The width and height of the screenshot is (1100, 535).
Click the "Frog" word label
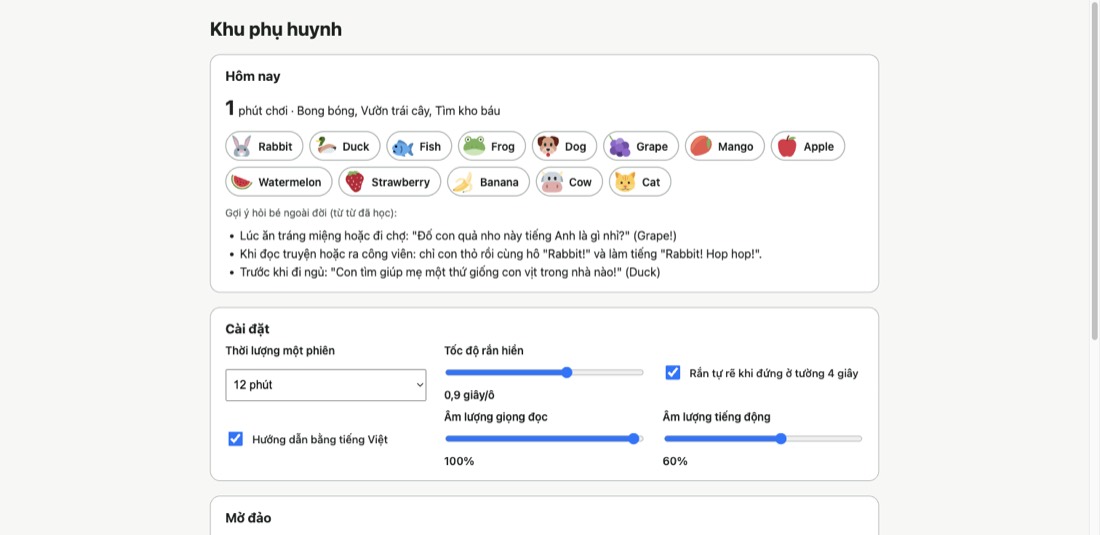[503, 147]
